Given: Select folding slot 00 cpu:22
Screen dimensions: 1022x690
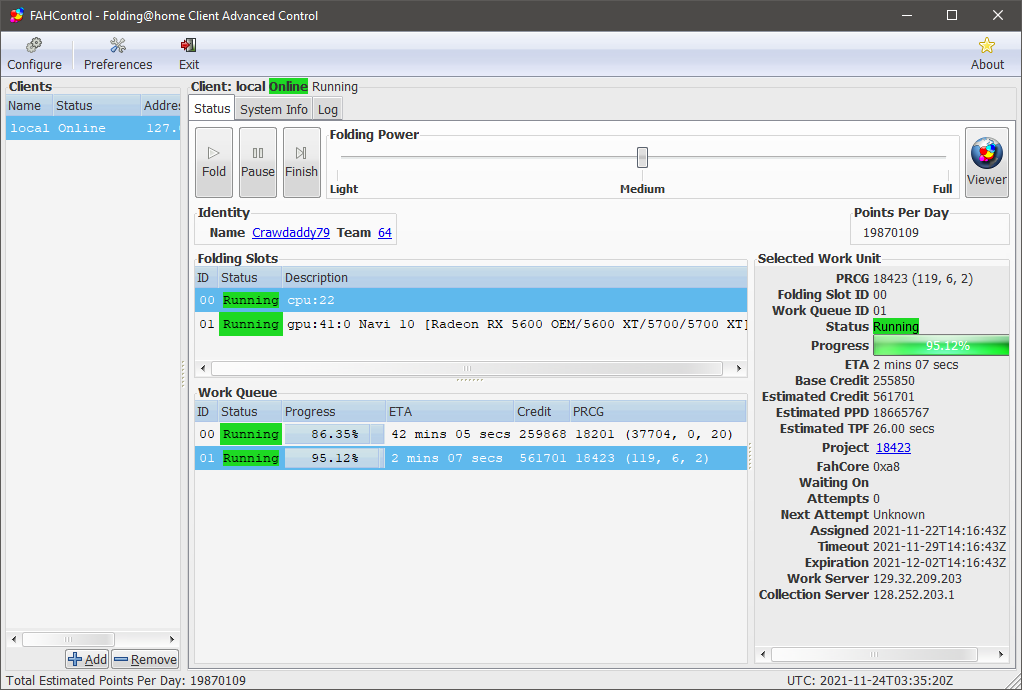Looking at the screenshot, I should [471, 300].
